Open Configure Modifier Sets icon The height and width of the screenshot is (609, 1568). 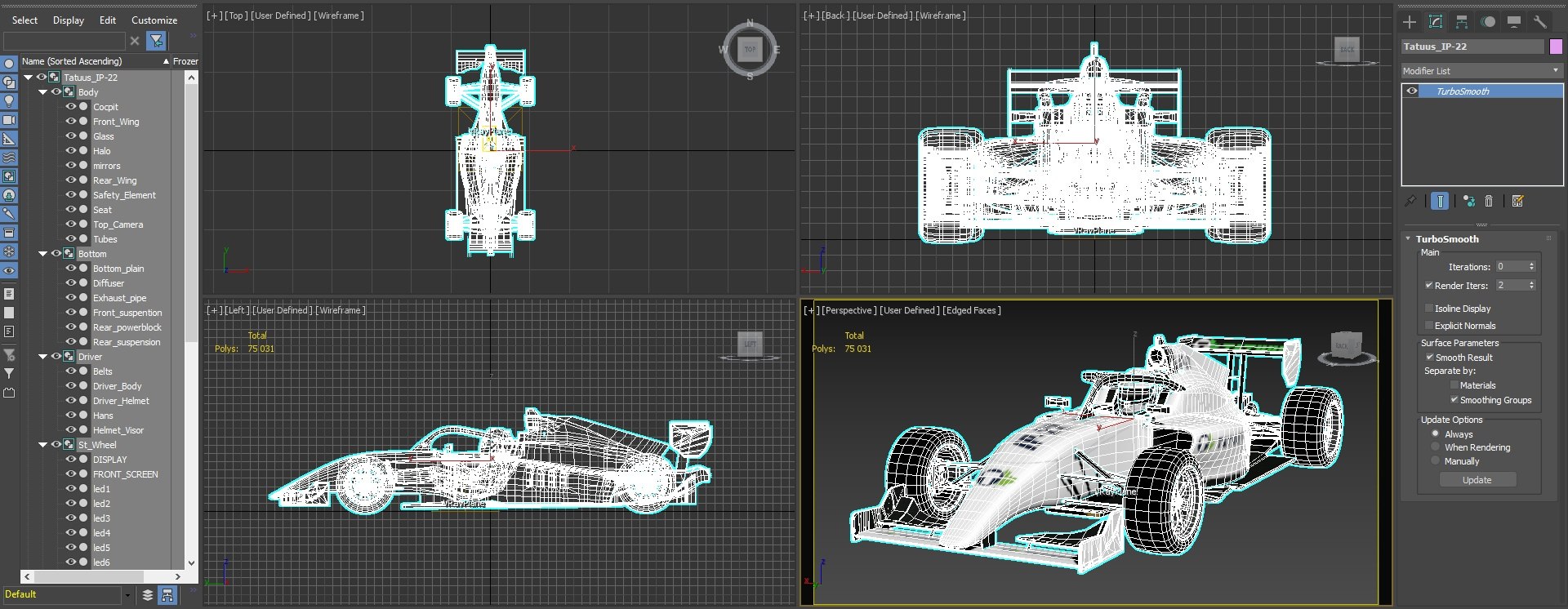[x=1518, y=201]
